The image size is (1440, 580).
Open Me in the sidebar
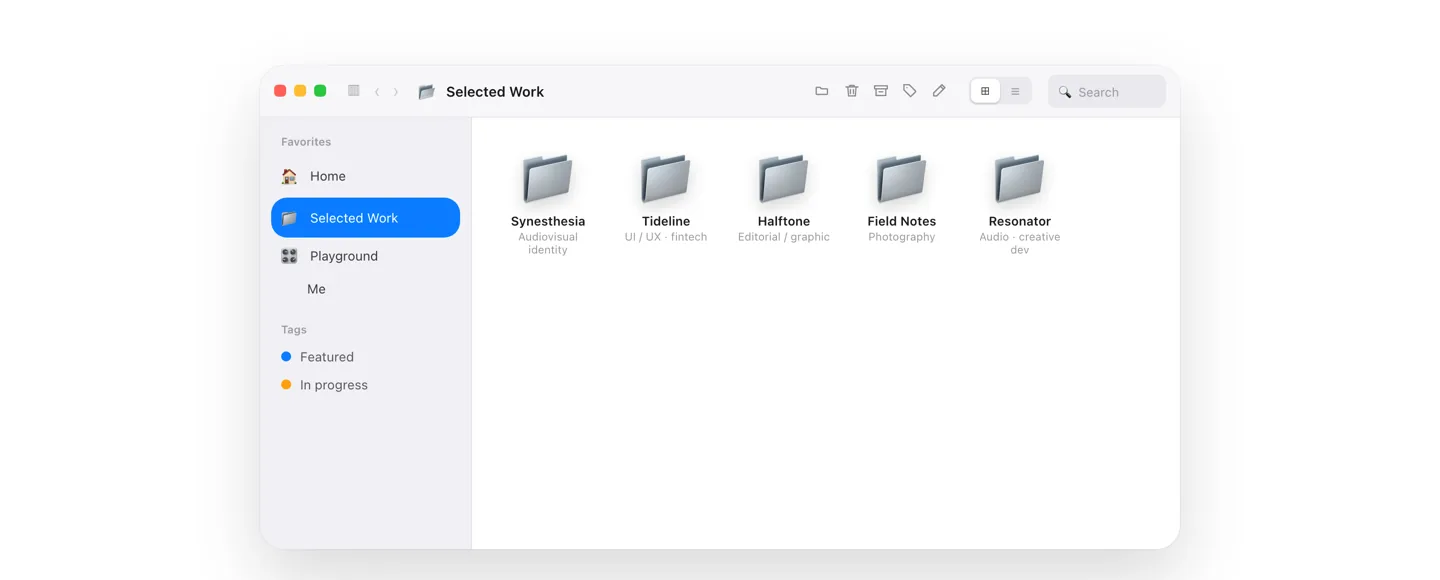click(365, 289)
